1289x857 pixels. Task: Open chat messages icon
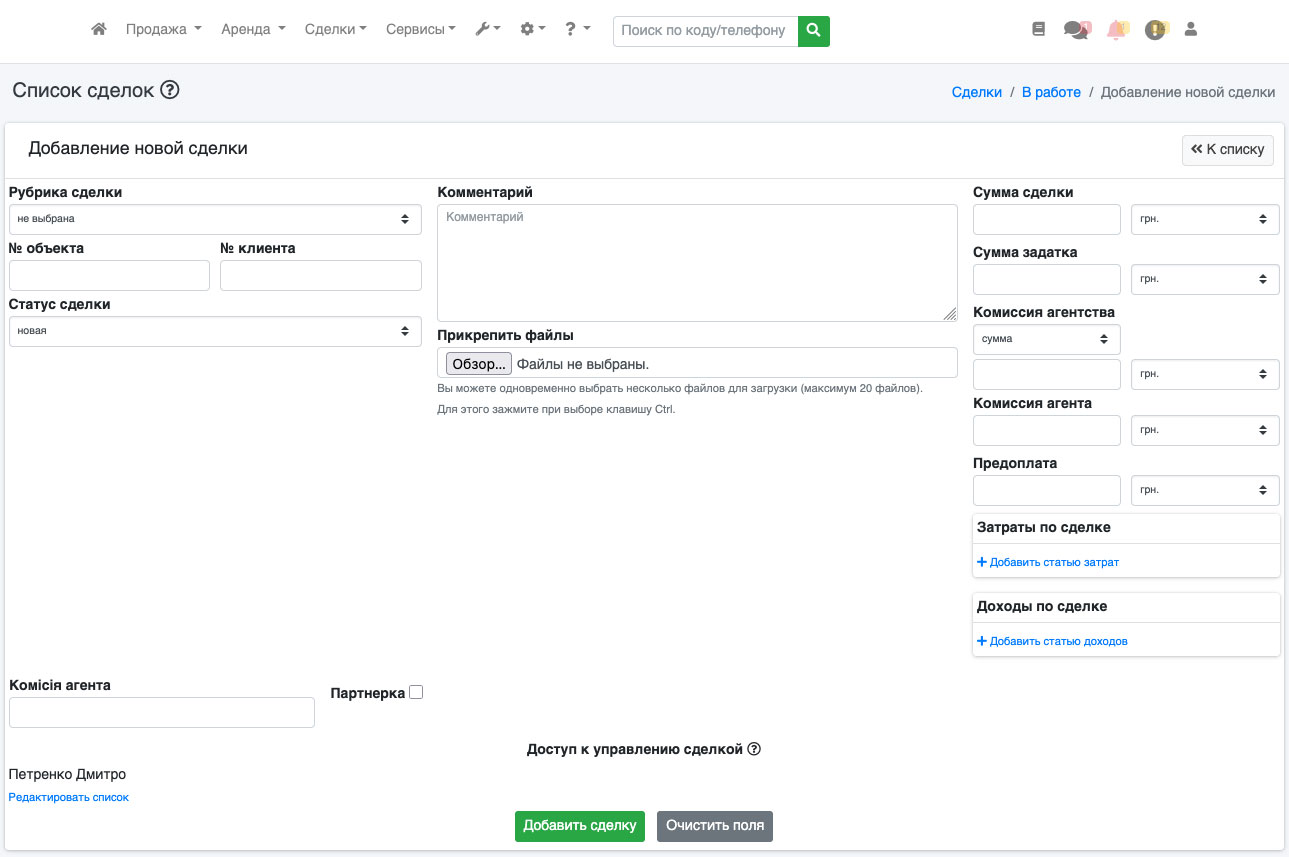click(1076, 30)
